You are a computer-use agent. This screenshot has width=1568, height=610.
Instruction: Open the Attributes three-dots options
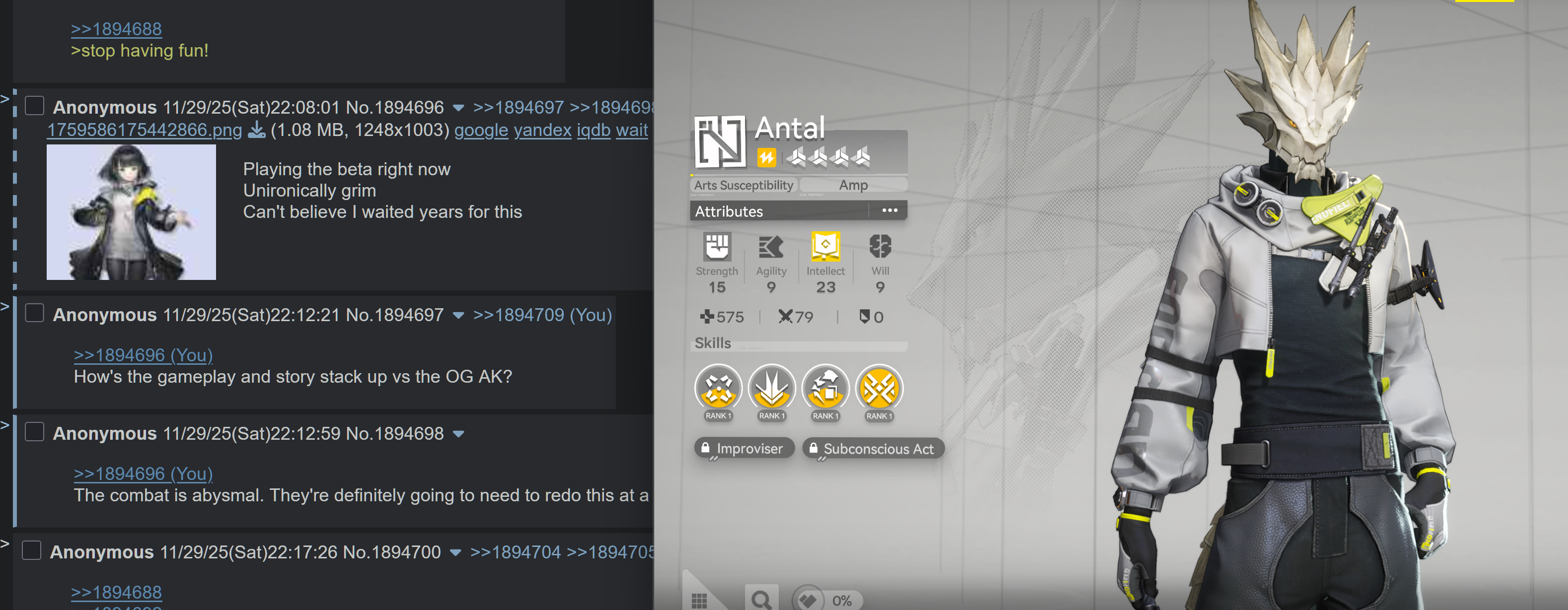[890, 210]
